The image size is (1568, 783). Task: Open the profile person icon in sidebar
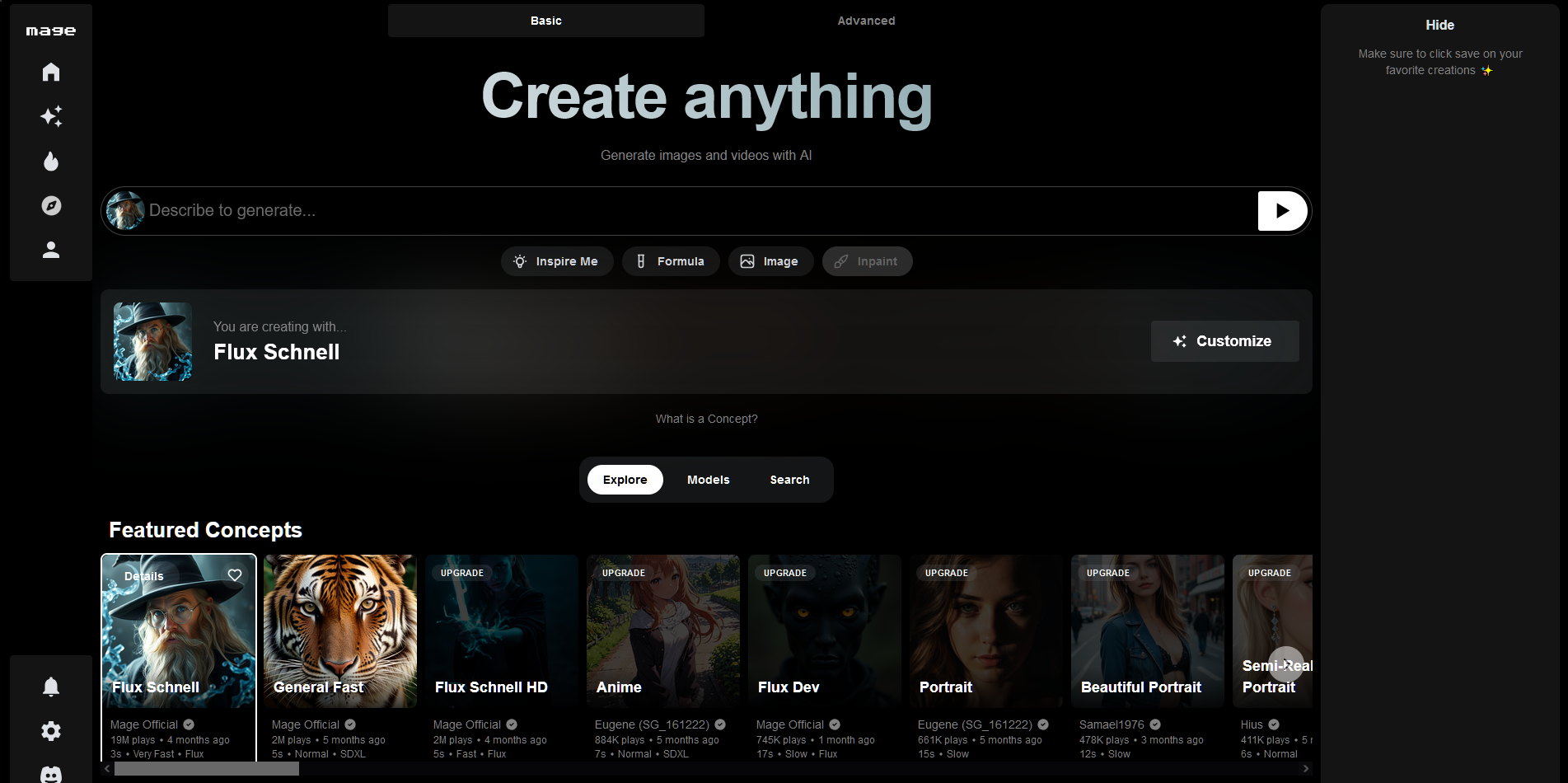tap(51, 250)
